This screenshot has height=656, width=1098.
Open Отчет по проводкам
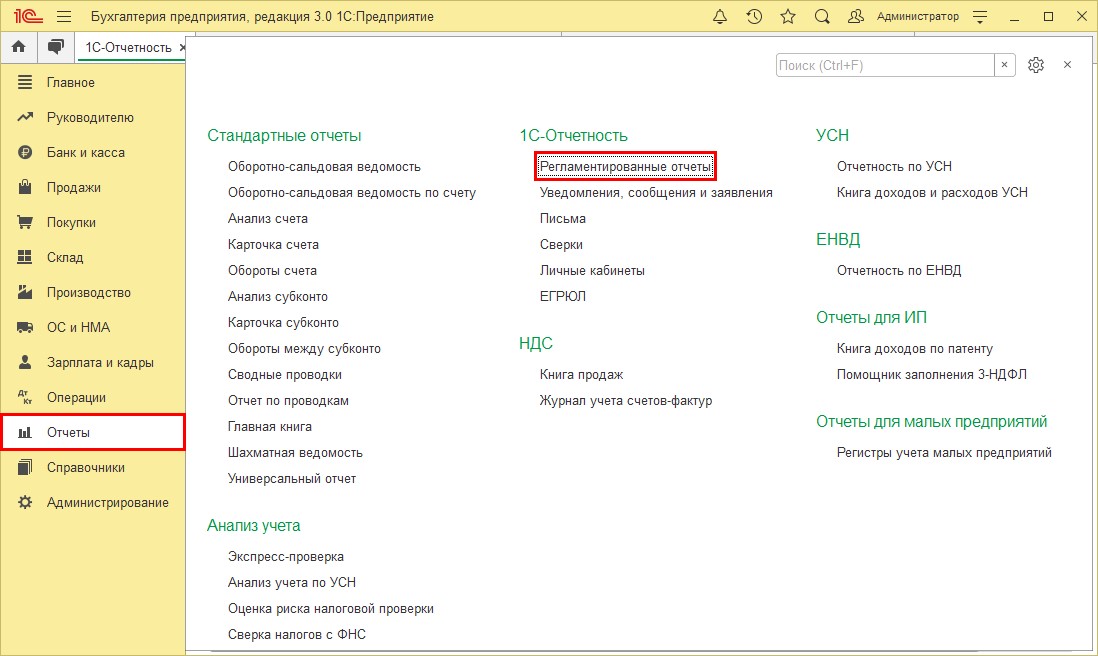288,400
